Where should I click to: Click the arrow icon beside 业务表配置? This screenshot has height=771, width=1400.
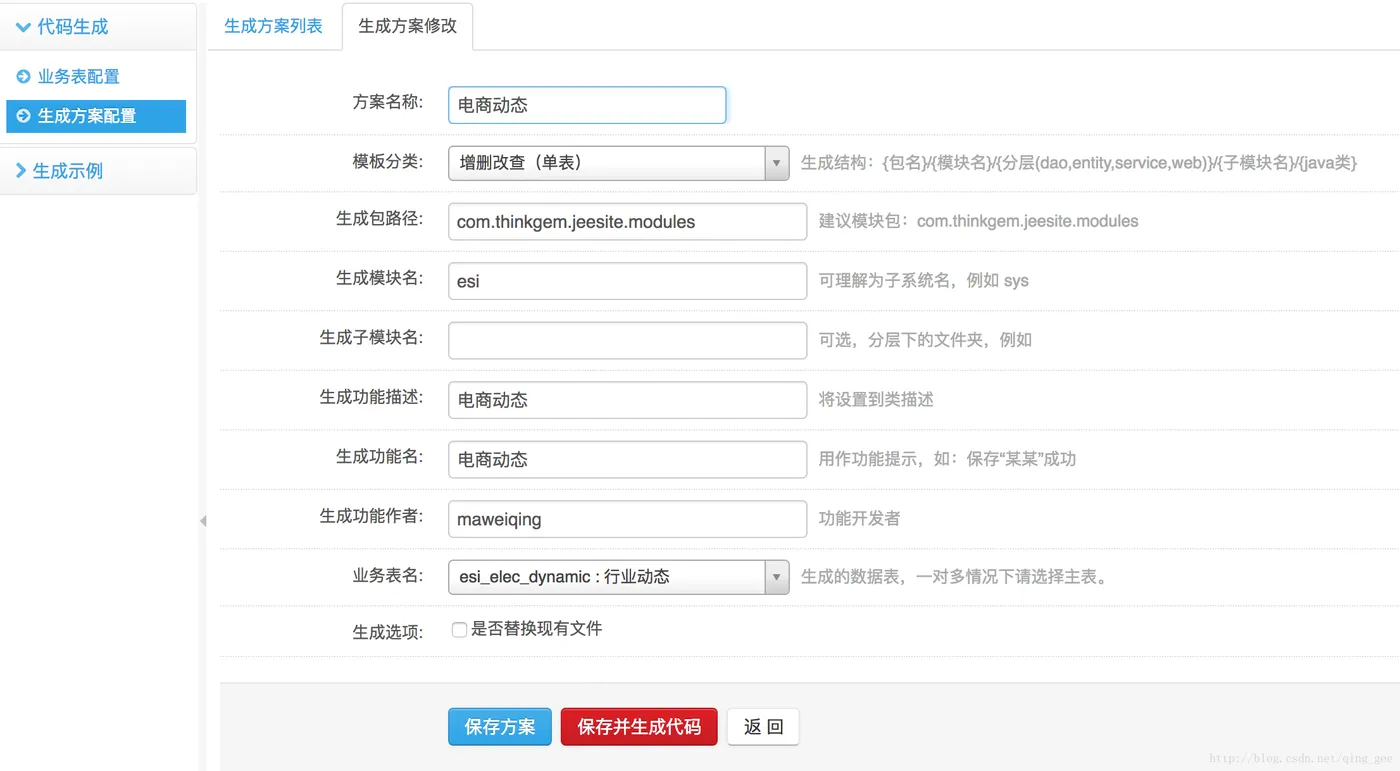click(x=22, y=76)
